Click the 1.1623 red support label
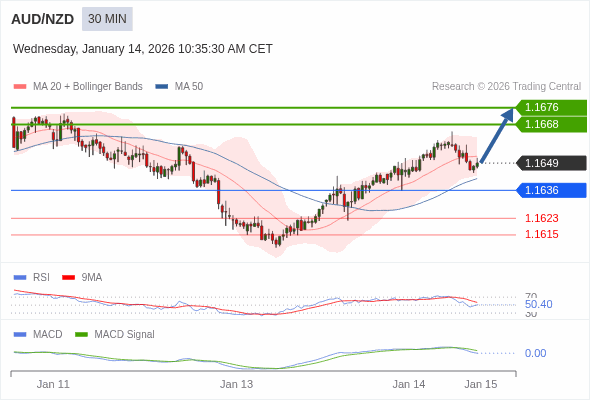Screen dimensions: 590x400 coord(542,218)
